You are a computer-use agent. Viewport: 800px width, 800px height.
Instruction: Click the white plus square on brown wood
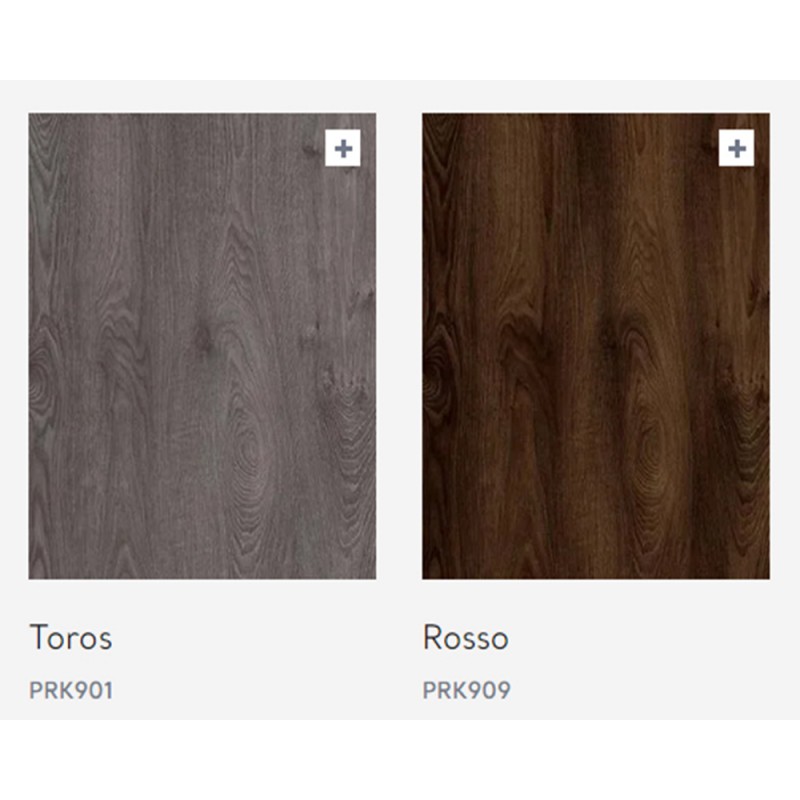[x=736, y=148]
